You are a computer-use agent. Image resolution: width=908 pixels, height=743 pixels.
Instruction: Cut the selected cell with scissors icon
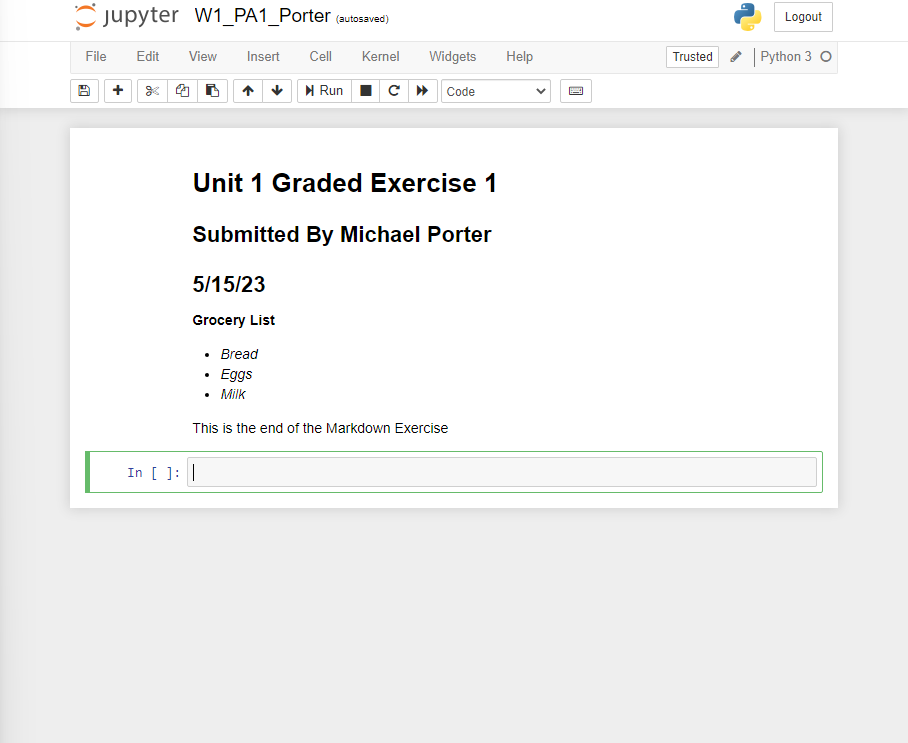(151, 90)
